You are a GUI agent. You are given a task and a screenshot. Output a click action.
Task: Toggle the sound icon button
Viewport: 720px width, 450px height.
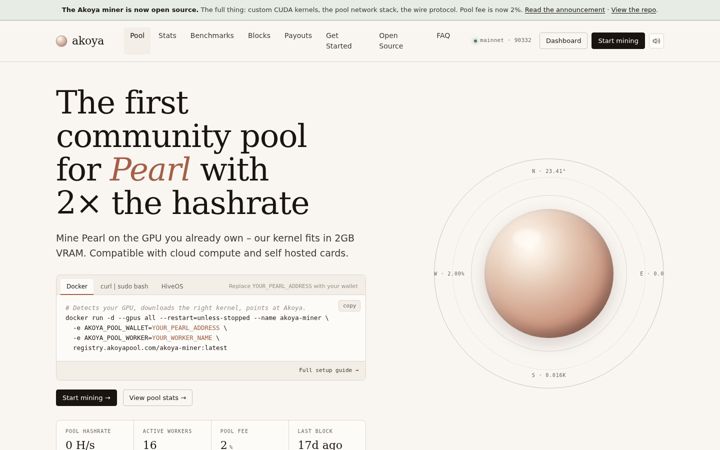[656, 41]
